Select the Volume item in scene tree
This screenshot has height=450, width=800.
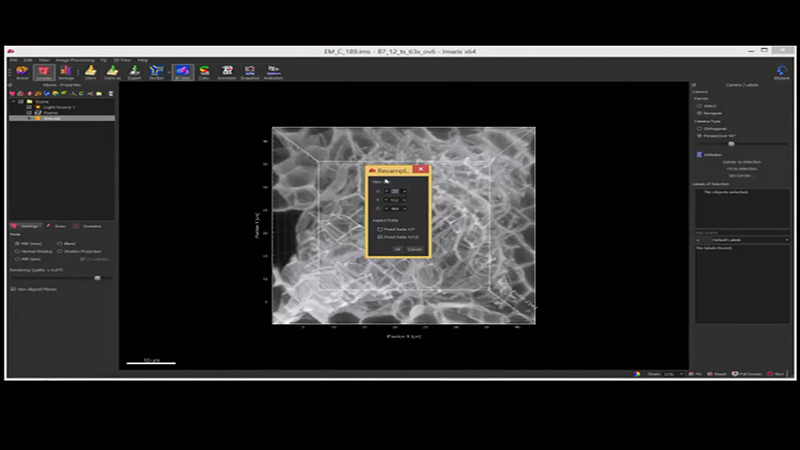click(x=62, y=118)
